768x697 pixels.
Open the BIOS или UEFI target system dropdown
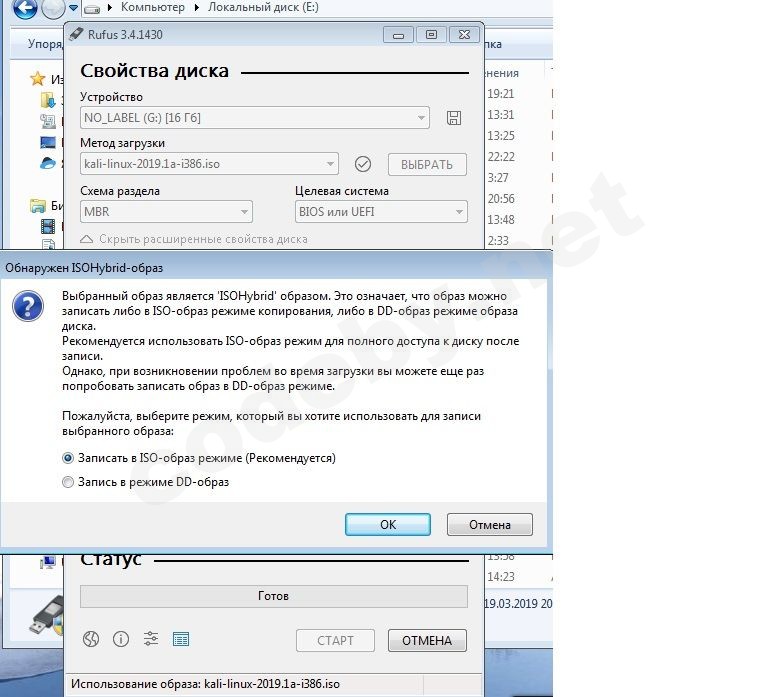[x=381, y=212]
